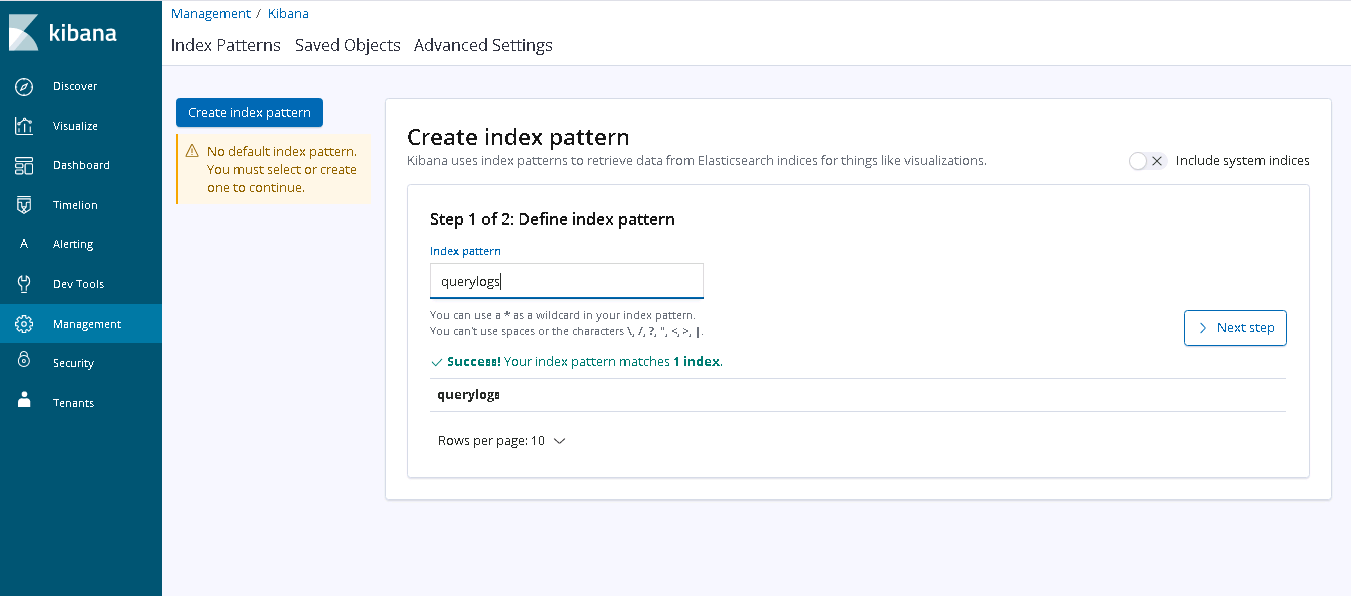Select Timelion label in the sidebar
The width and height of the screenshot is (1351, 596).
tap(75, 205)
